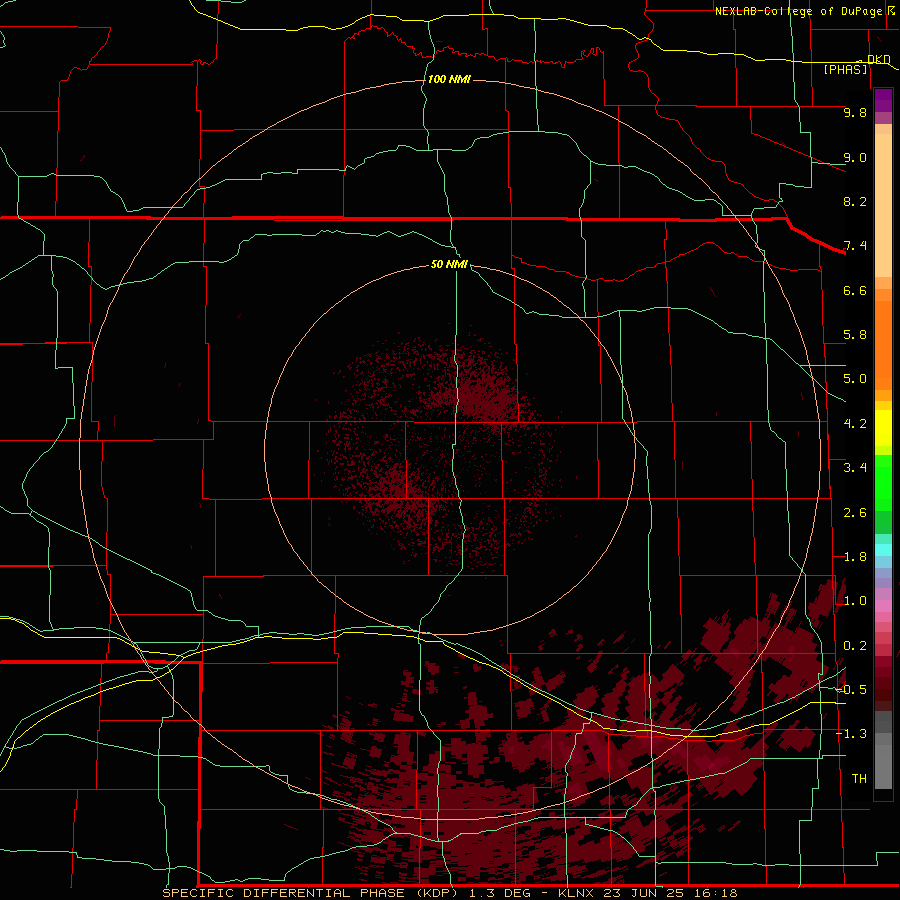Click the 1.8 value on the color scale

tap(855, 557)
